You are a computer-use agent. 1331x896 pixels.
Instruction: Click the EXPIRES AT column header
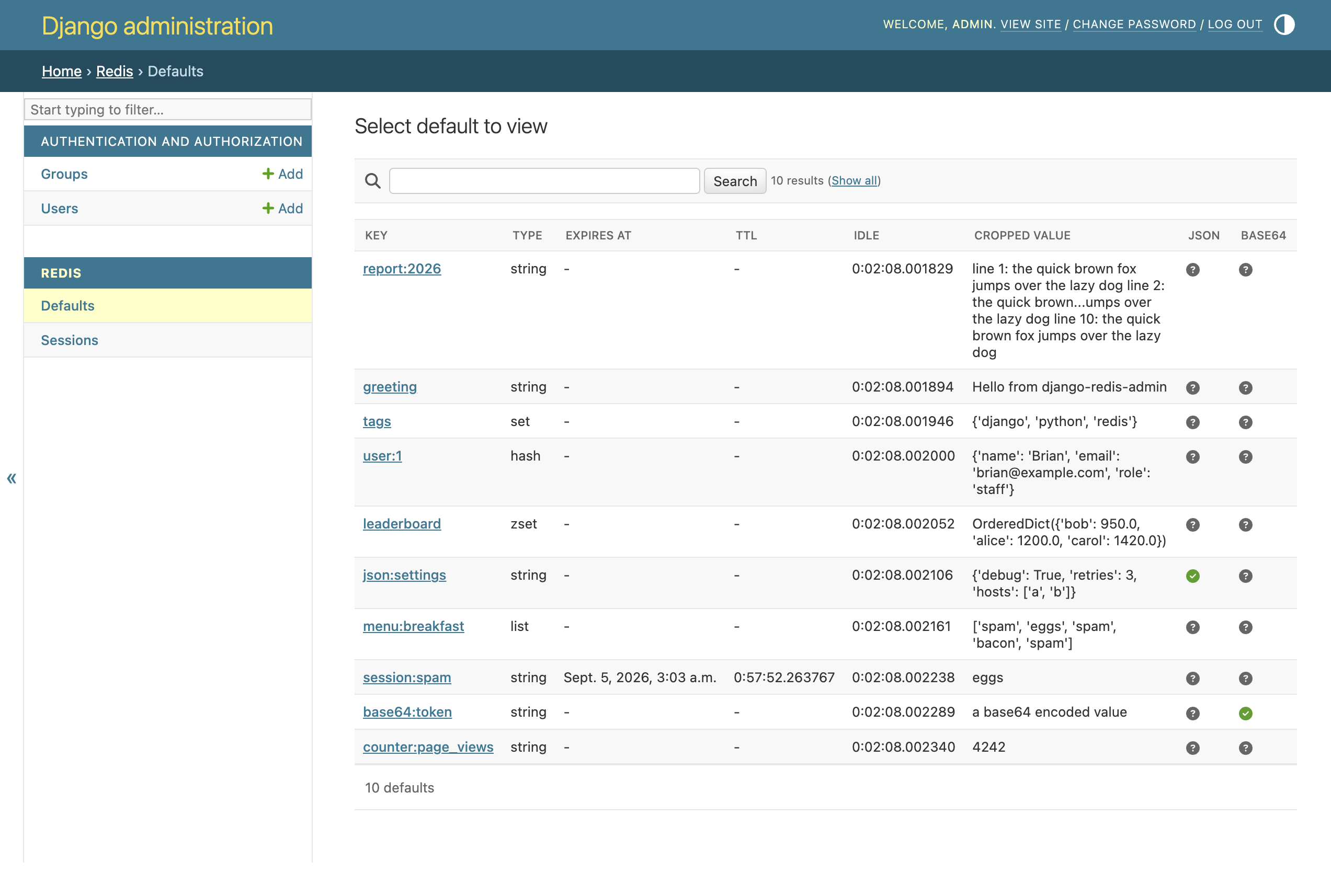click(x=598, y=235)
